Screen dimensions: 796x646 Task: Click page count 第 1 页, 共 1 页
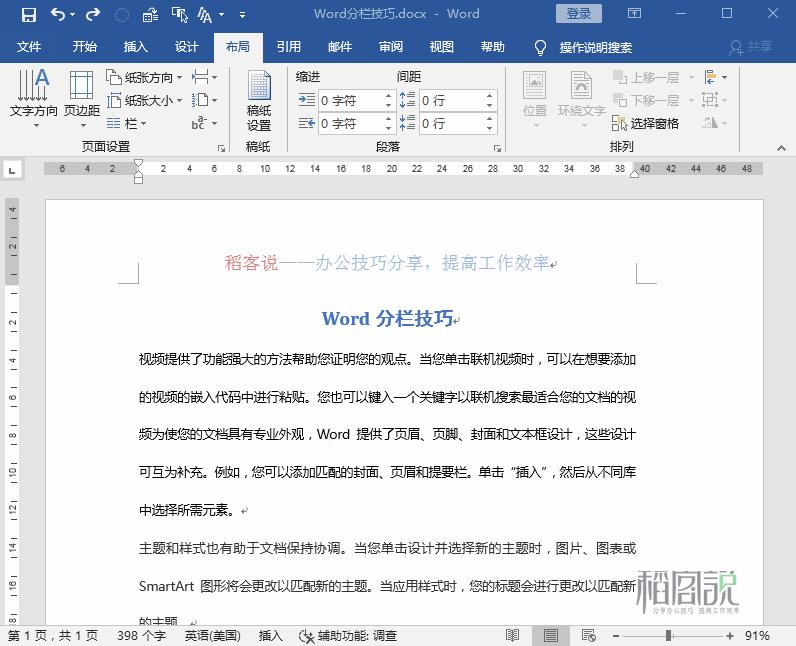(x=53, y=636)
